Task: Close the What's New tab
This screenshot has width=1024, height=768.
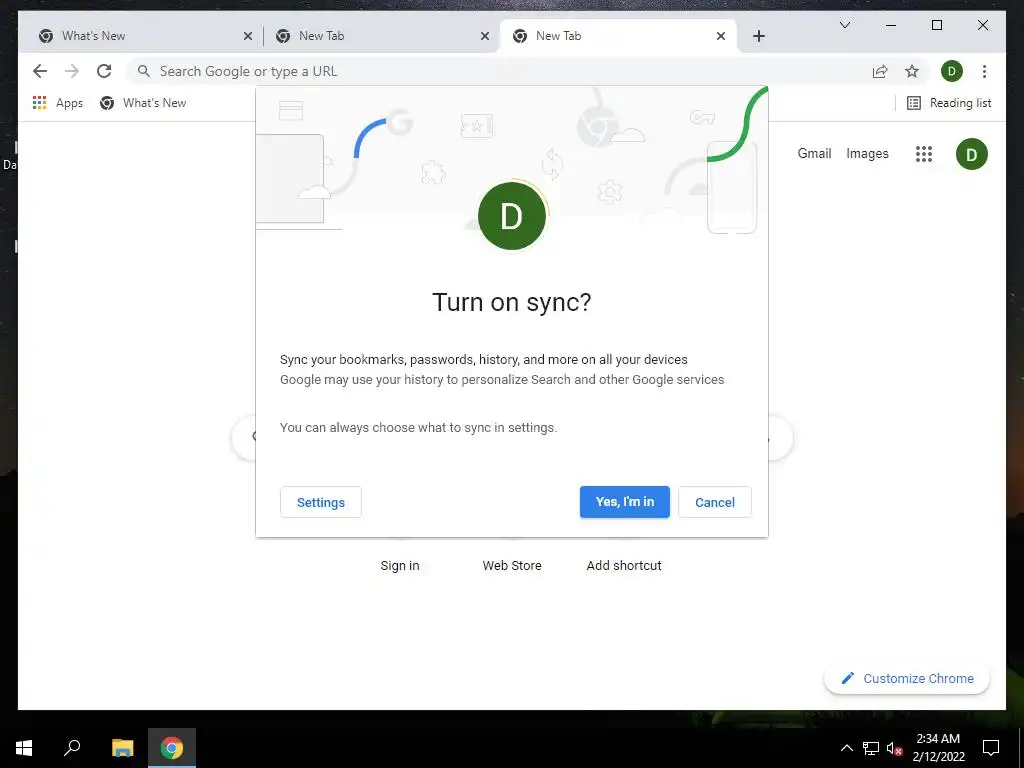Action: 248,36
